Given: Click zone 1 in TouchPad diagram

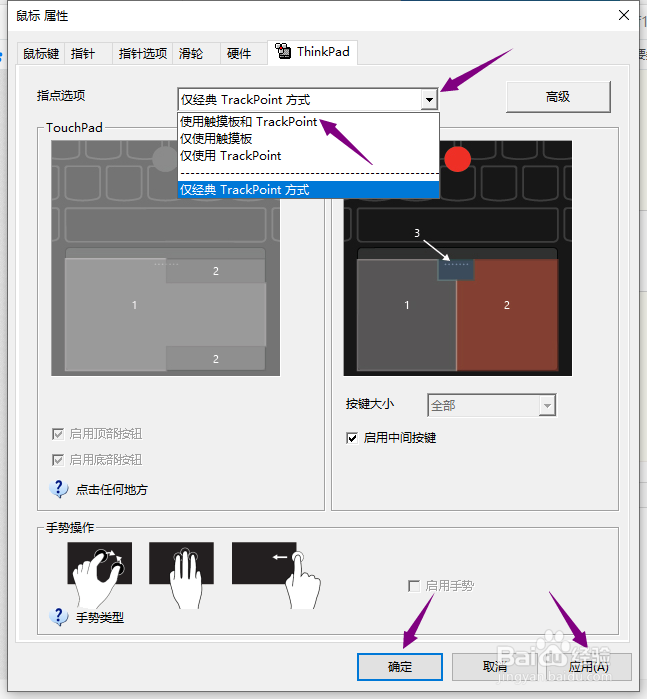Looking at the screenshot, I should tap(134, 314).
